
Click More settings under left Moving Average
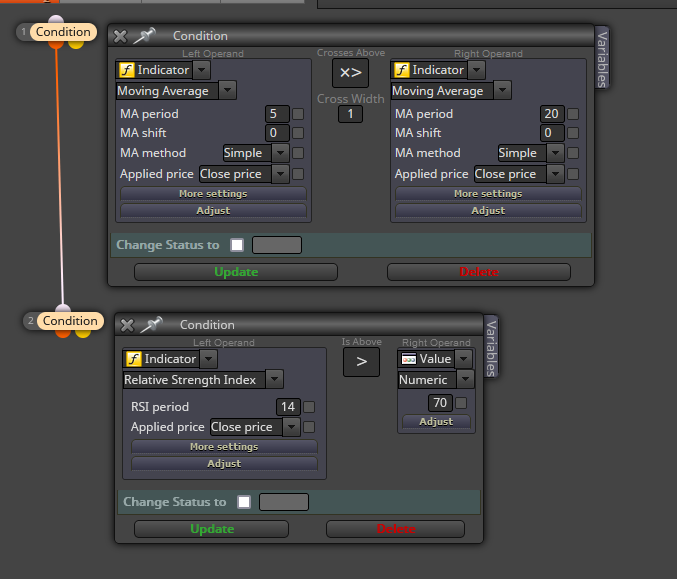coord(213,194)
